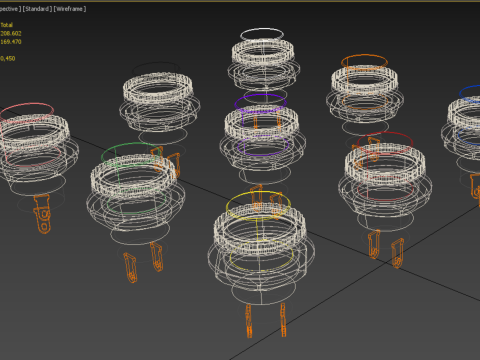Select the '169.470' statistics value
The image size is (480, 360).
click(x=11, y=42)
